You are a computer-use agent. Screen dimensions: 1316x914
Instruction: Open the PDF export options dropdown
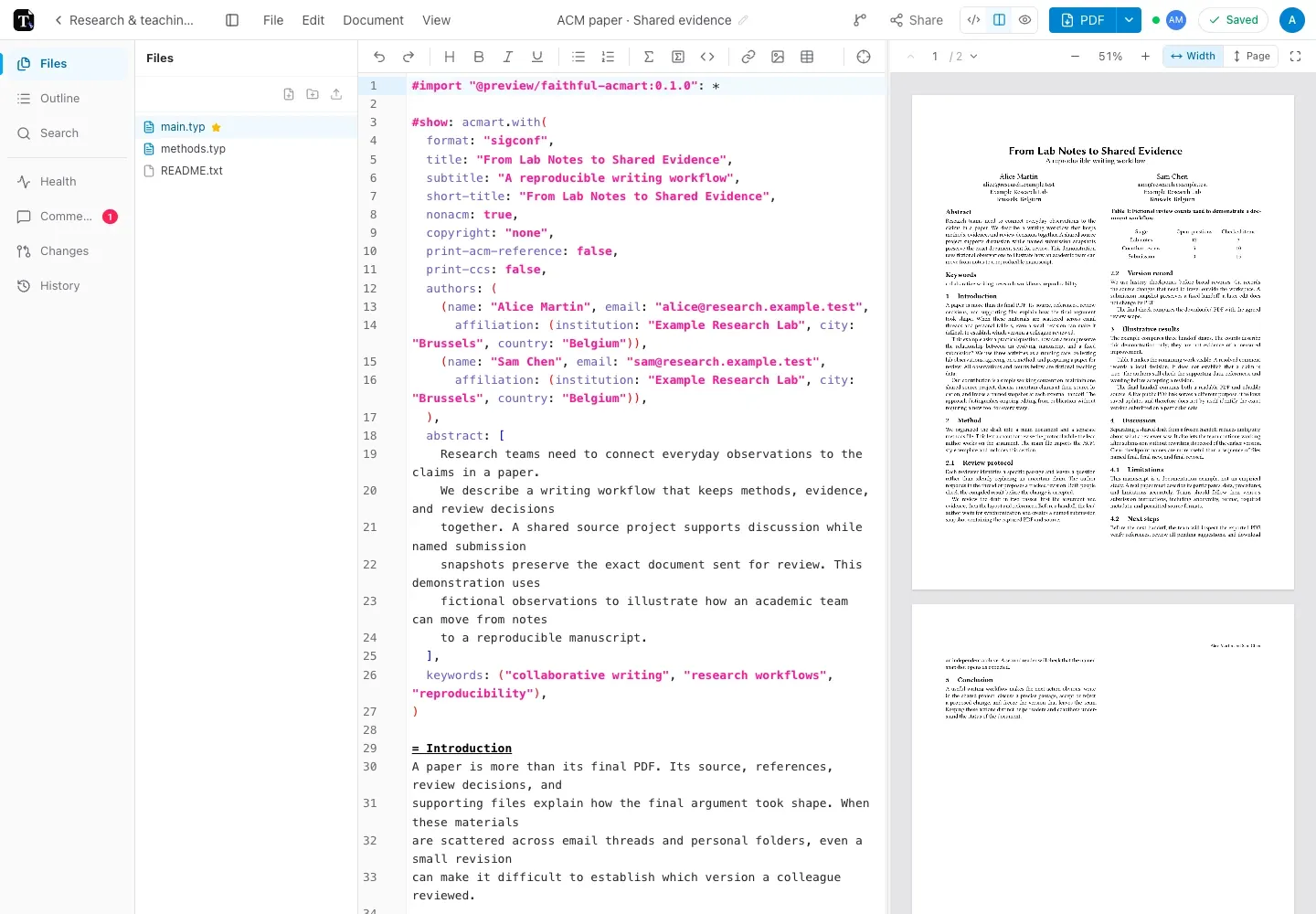pos(1130,20)
